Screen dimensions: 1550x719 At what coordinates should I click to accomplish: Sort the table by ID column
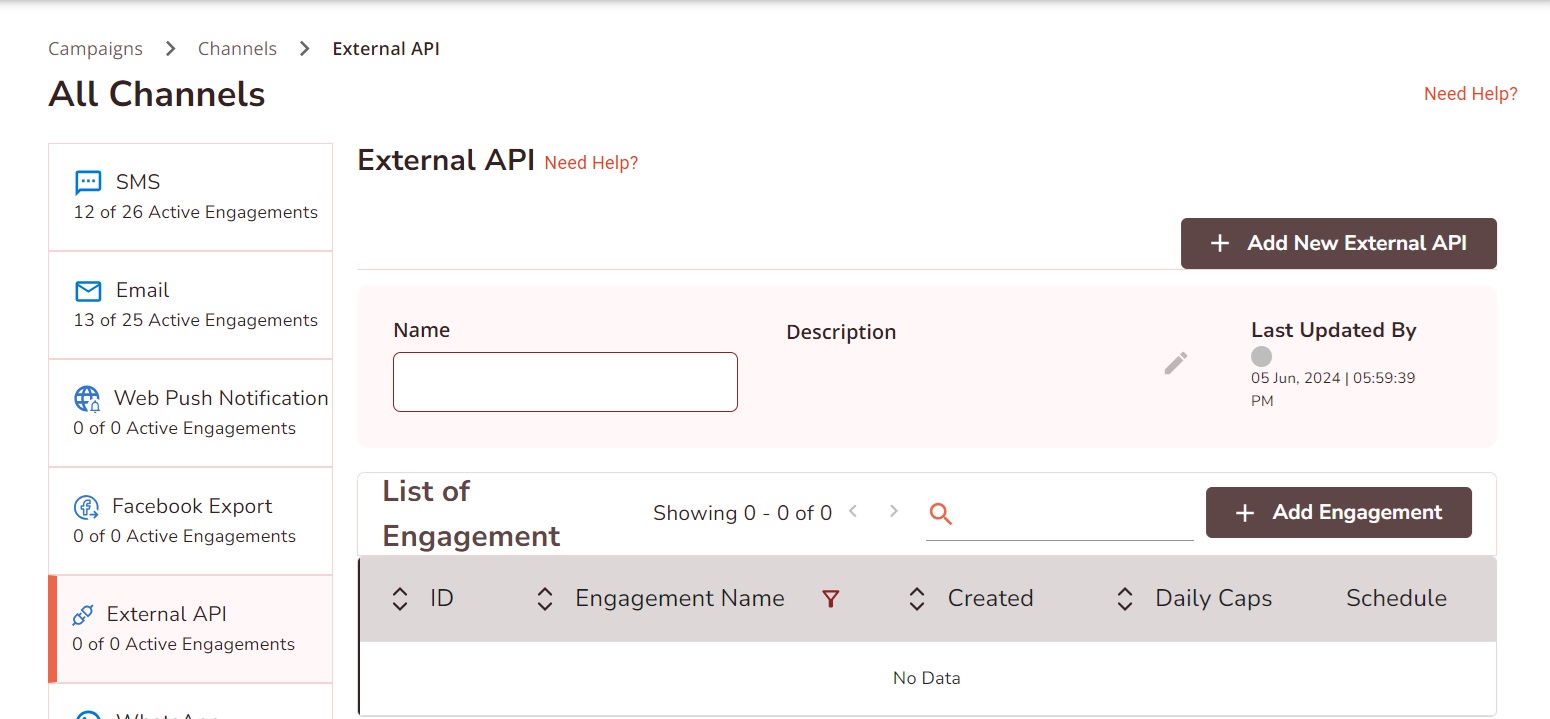(400, 599)
